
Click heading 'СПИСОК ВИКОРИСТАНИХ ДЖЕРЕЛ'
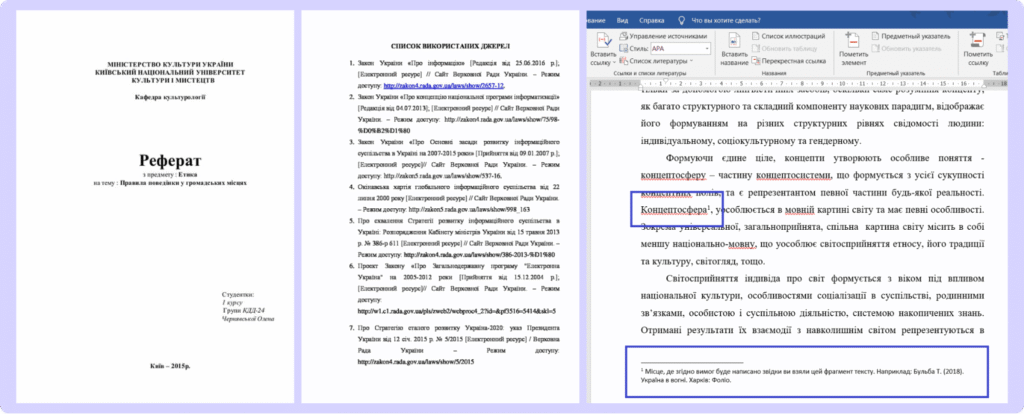pyautogui.click(x=450, y=46)
